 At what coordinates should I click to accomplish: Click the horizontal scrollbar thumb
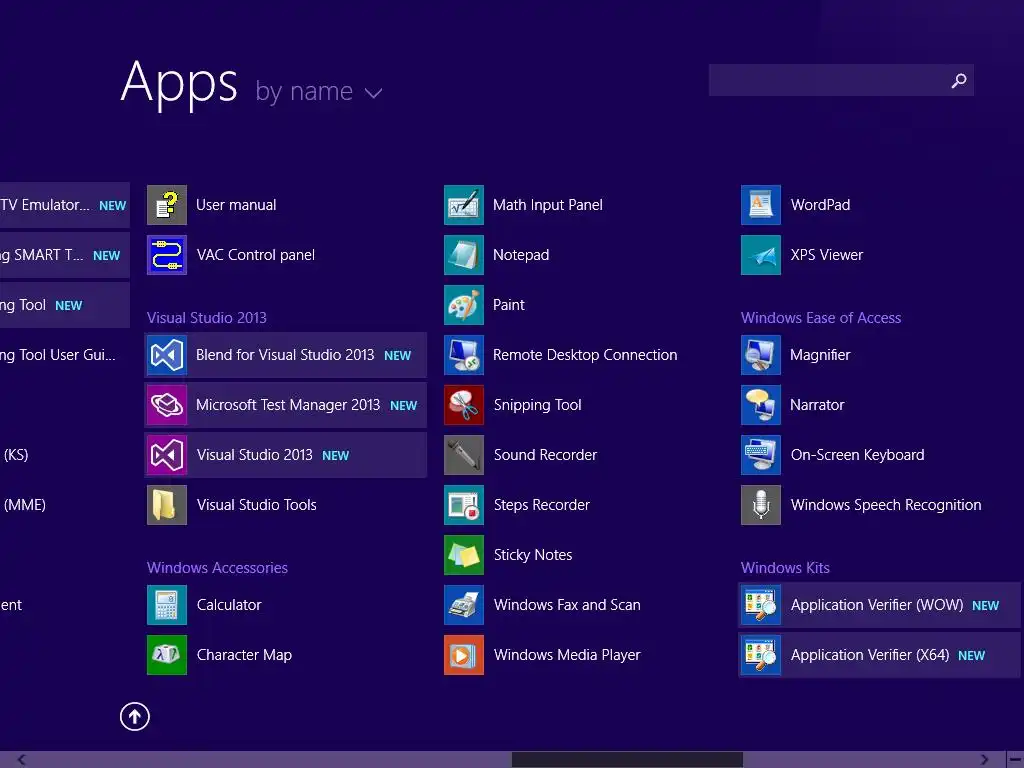click(627, 760)
